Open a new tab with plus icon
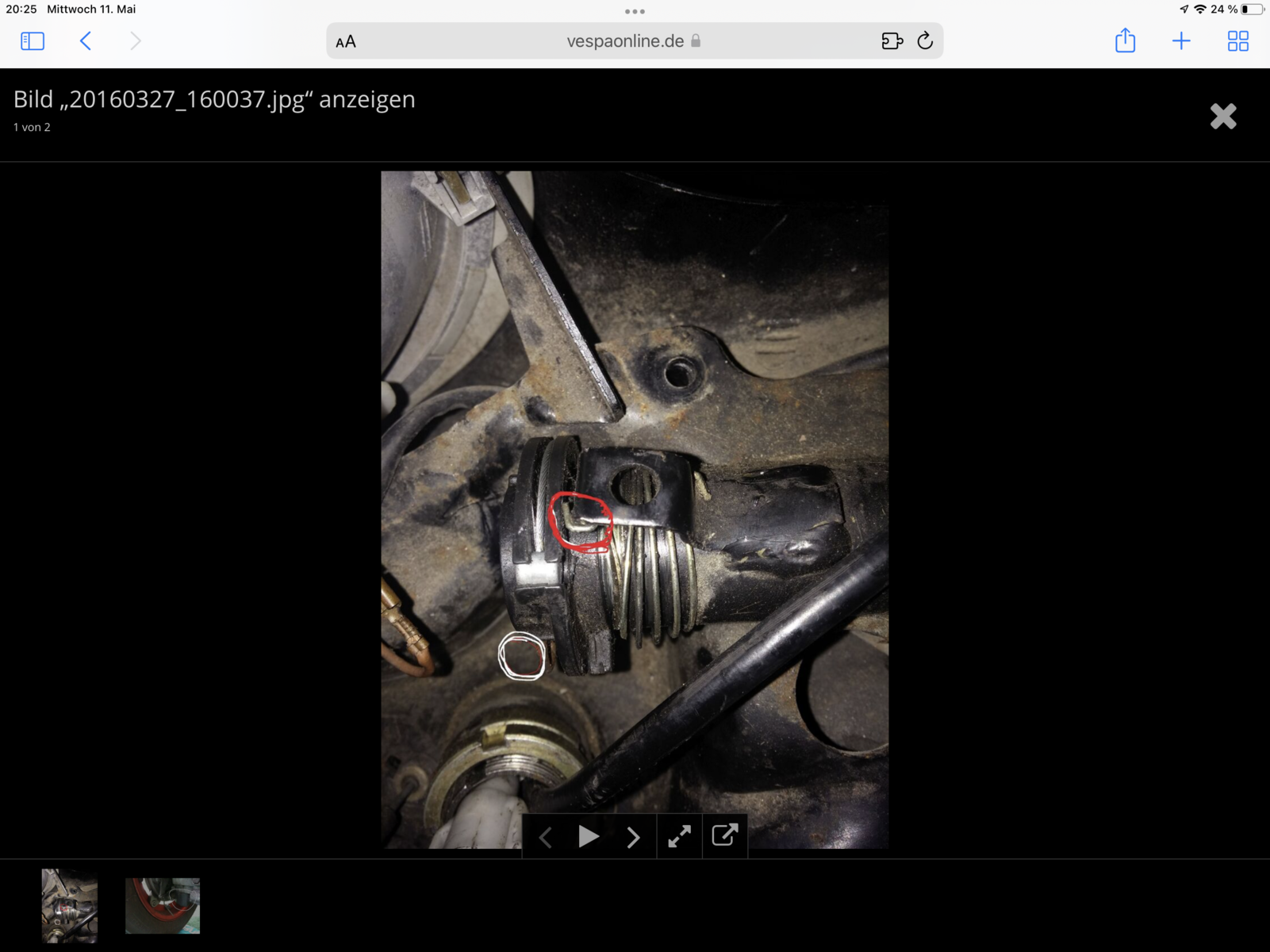The width and height of the screenshot is (1270, 952). point(1181,41)
